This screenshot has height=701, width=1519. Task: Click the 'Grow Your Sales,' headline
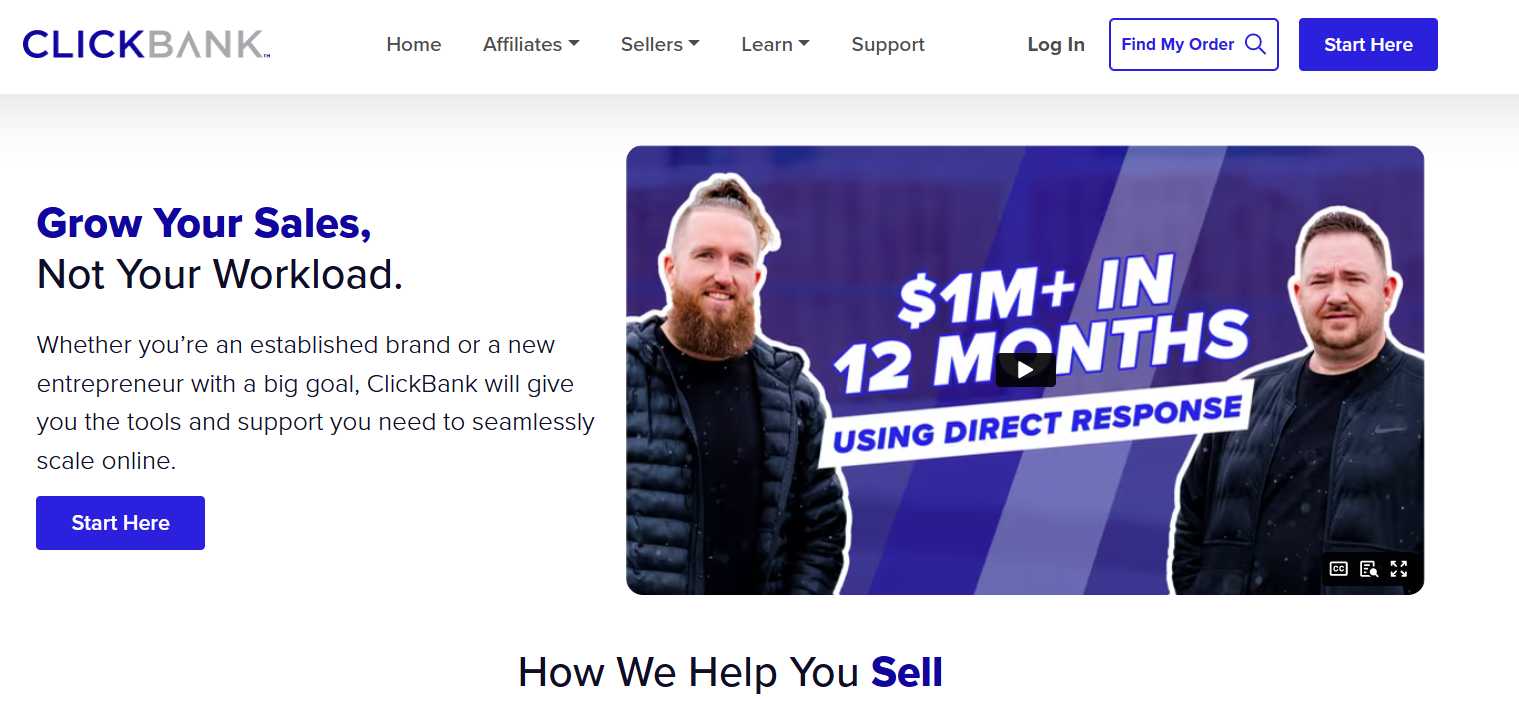coord(204,223)
